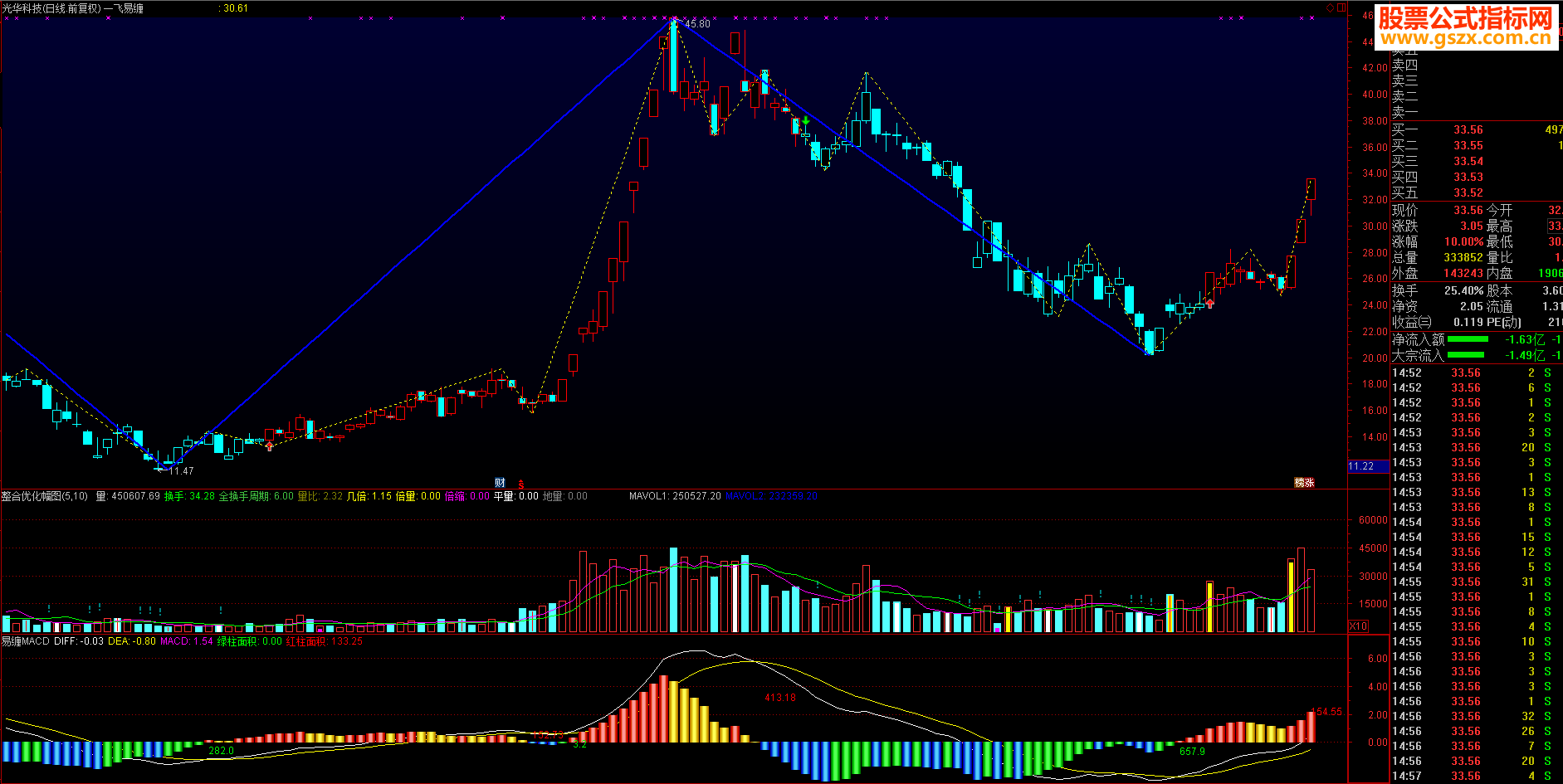Click the 榜涨 ranking badge
Viewport: 1563px width, 784px height.
tap(1304, 483)
